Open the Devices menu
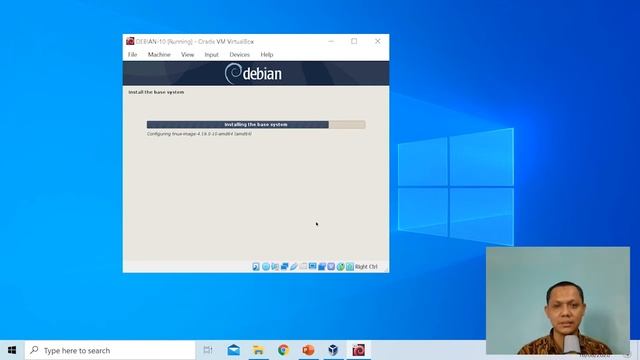The width and height of the screenshot is (640, 360). click(240, 54)
